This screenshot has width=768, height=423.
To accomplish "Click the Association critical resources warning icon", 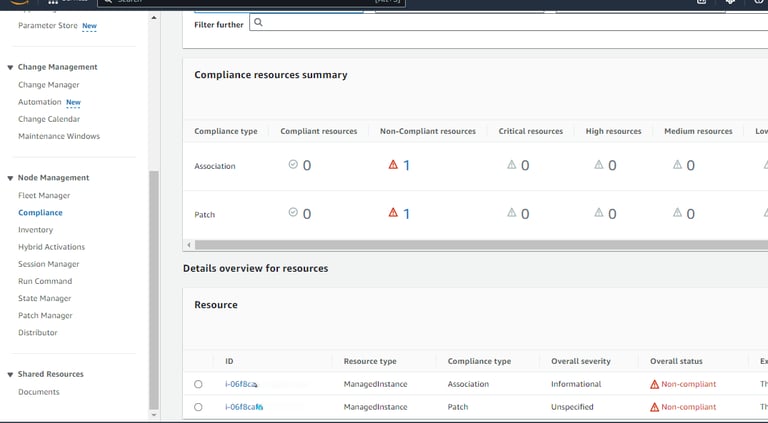I will (511, 165).
